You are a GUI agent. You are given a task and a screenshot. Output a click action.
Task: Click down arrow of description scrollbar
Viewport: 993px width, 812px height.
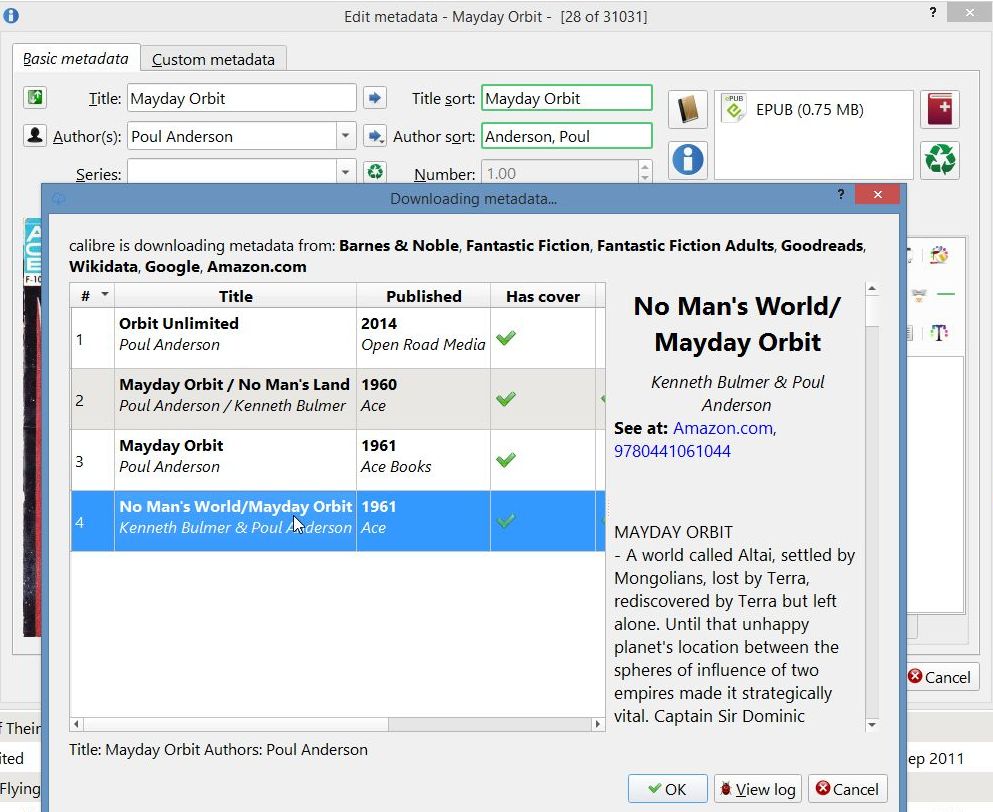(x=872, y=725)
